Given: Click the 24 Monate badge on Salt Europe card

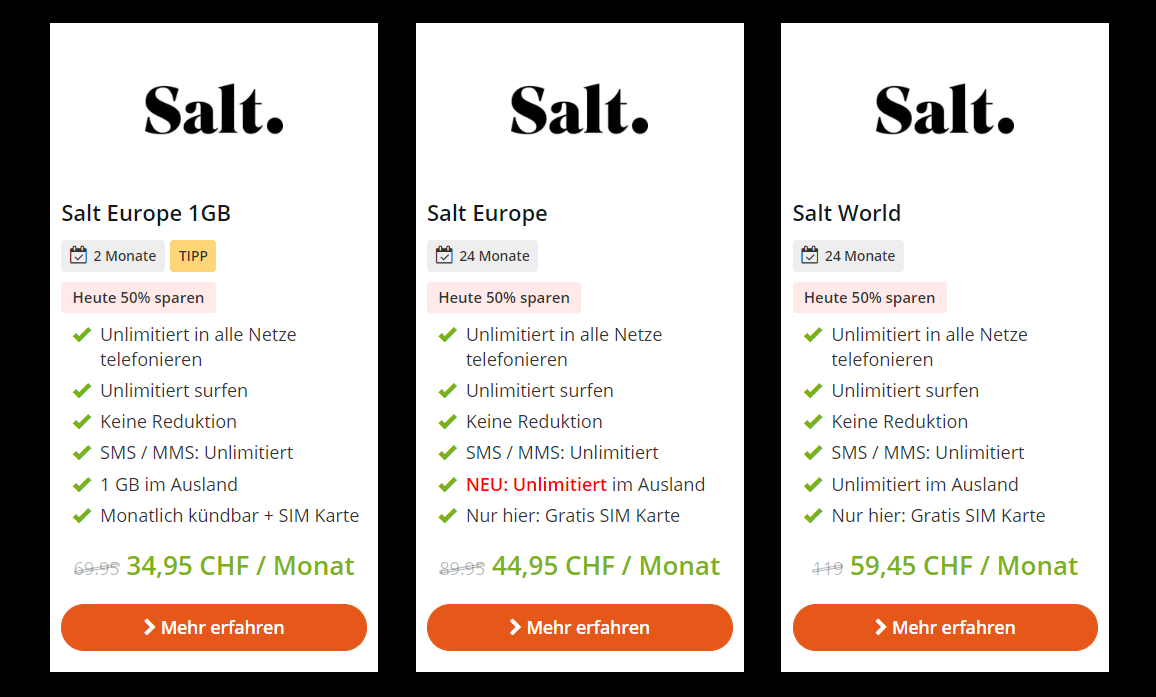Looking at the screenshot, I should click(482, 256).
